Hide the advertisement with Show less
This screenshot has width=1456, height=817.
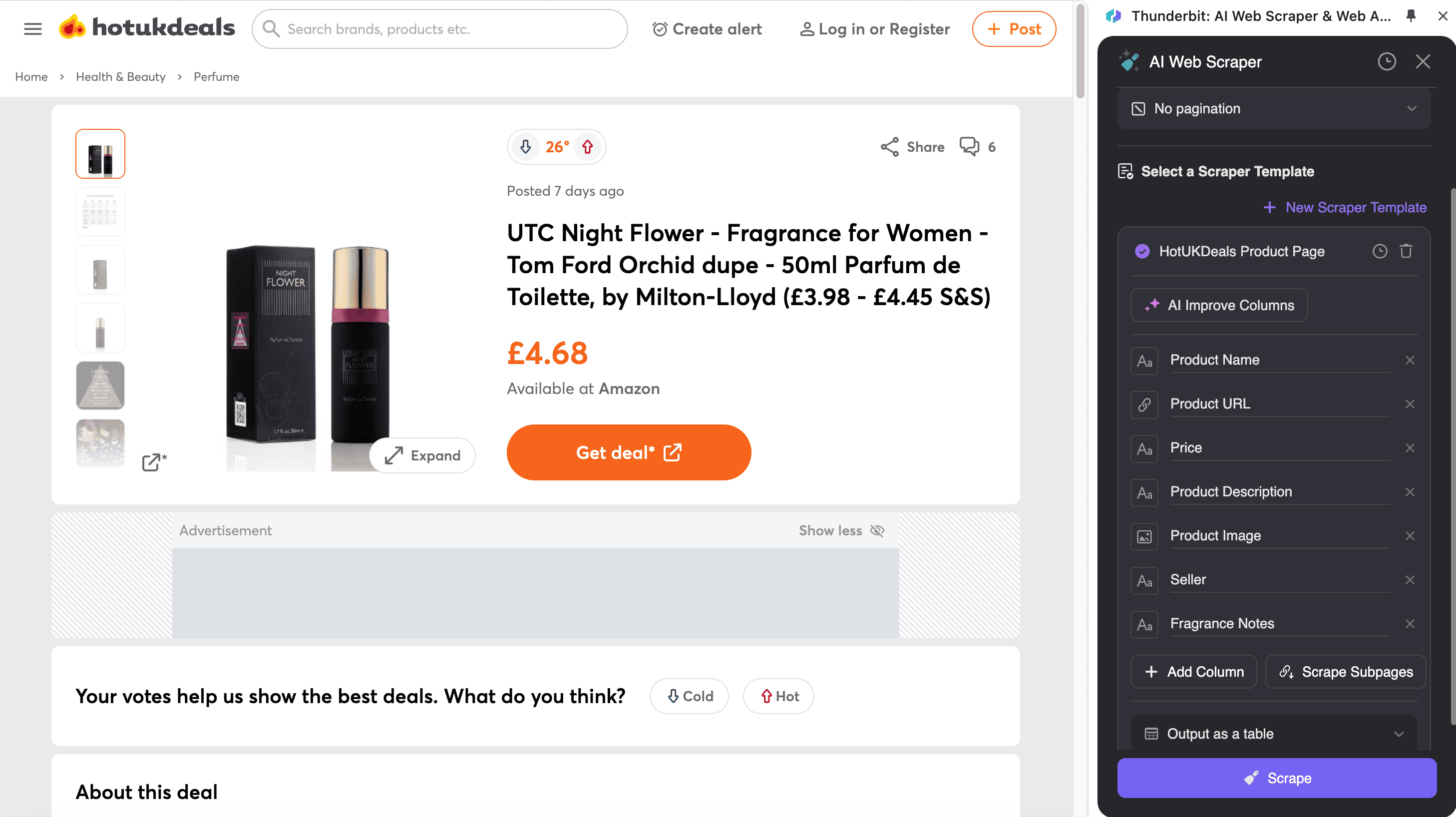[x=840, y=530]
